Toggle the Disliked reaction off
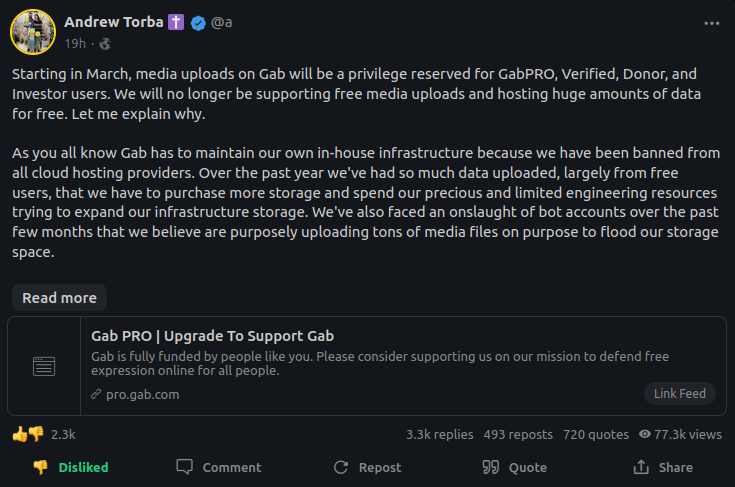Image resolution: width=735 pixels, height=487 pixels. pyautogui.click(x=71, y=467)
